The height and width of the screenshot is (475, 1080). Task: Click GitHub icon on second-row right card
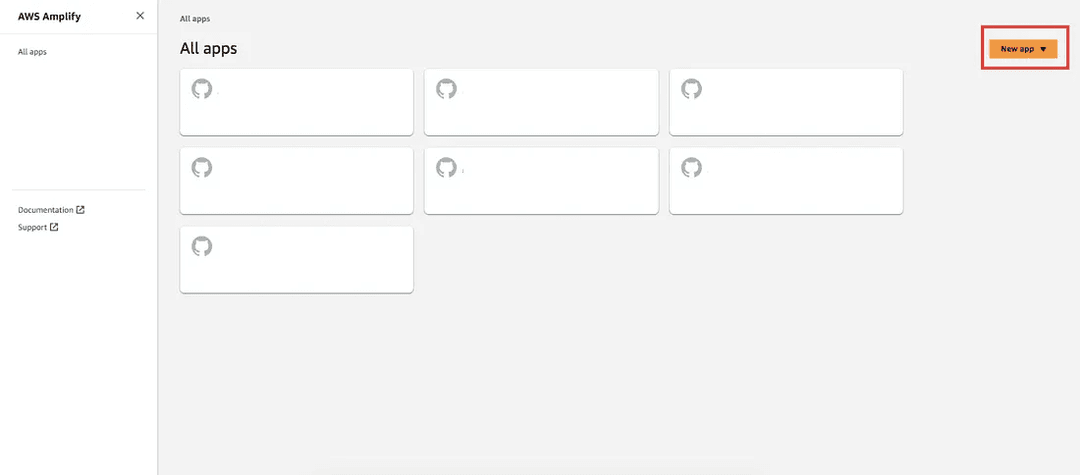691,168
